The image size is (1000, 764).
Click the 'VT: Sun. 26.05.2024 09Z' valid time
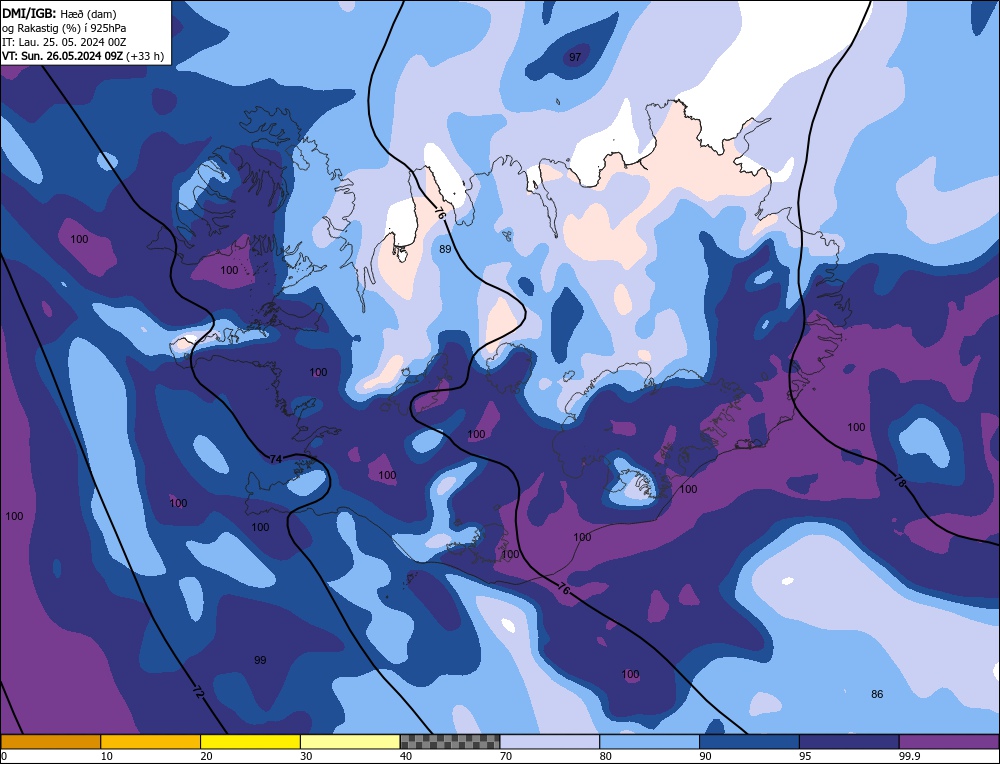point(62,56)
